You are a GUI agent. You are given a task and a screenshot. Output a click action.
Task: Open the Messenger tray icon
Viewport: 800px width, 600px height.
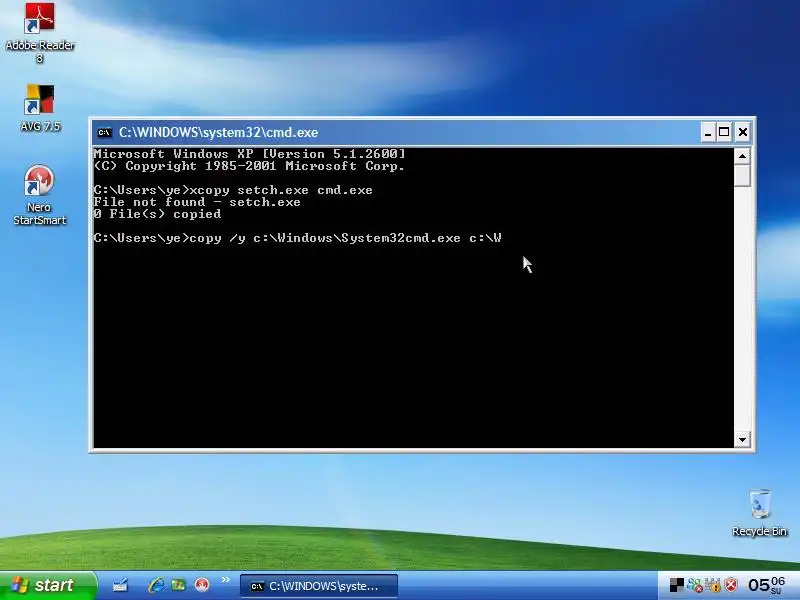tap(694, 585)
